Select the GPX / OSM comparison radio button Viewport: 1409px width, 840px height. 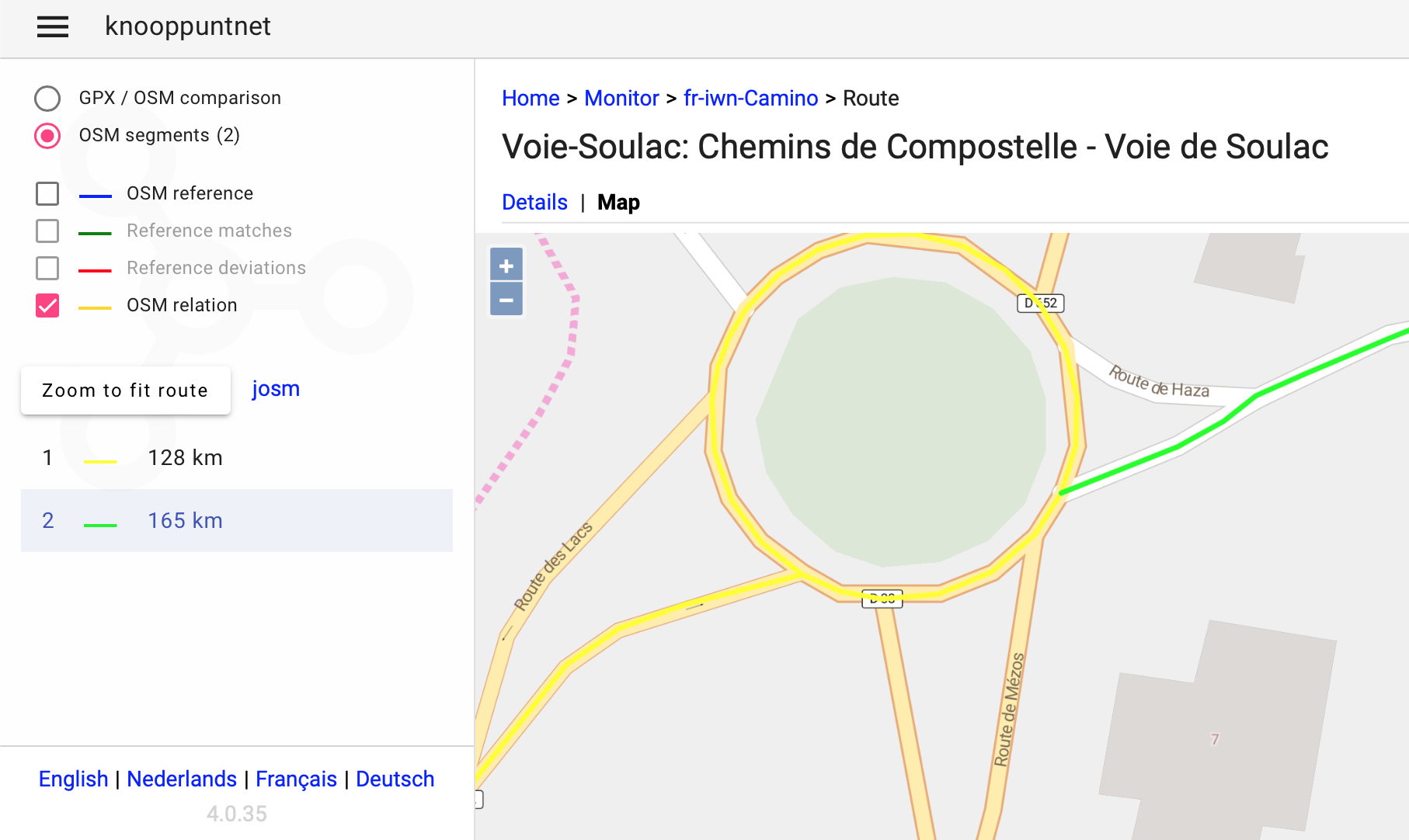click(47, 99)
